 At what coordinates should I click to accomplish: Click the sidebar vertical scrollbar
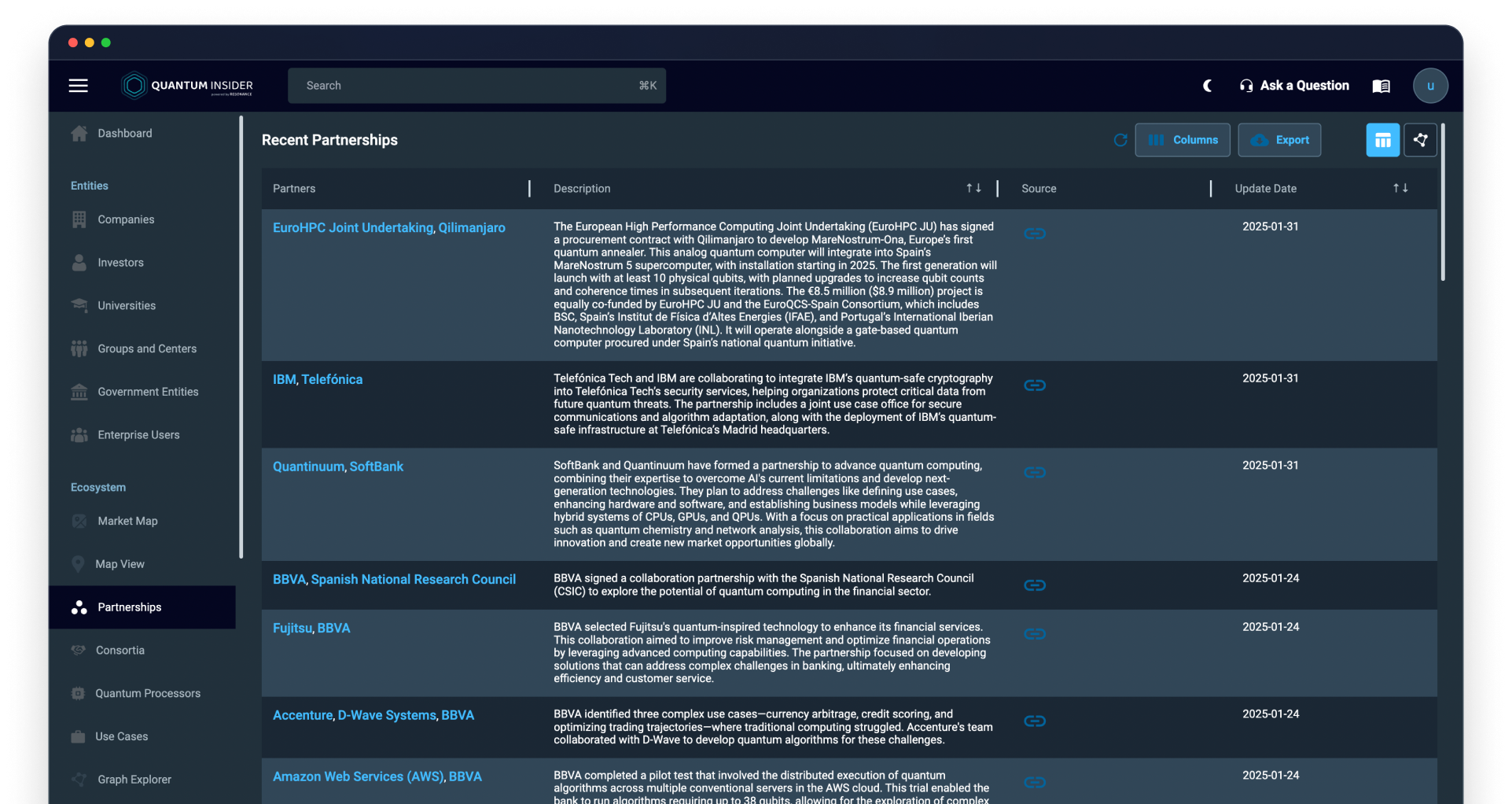pos(241,337)
